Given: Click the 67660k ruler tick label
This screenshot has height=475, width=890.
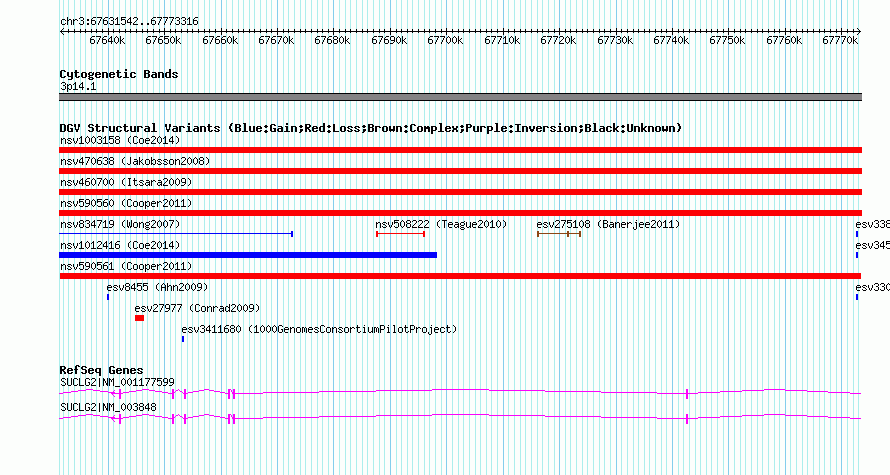Looking at the screenshot, I should (220, 40).
